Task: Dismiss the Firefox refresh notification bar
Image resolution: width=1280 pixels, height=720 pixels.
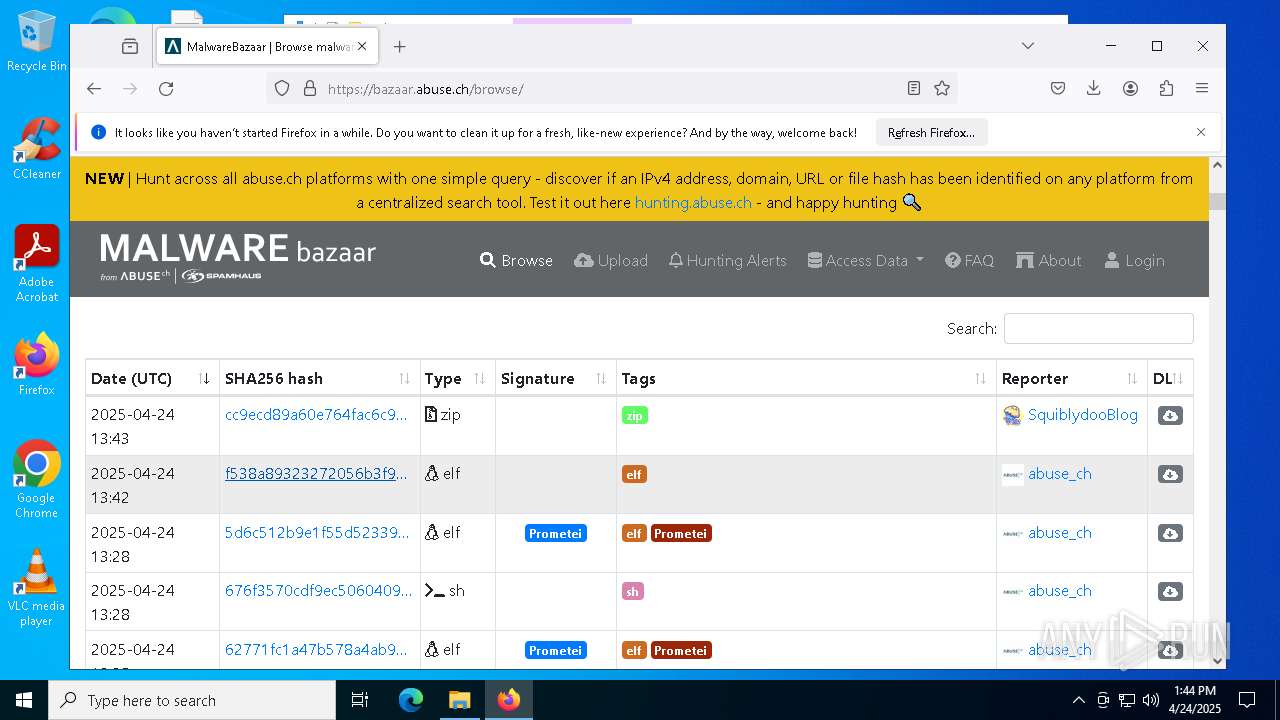Action: coord(1201,132)
